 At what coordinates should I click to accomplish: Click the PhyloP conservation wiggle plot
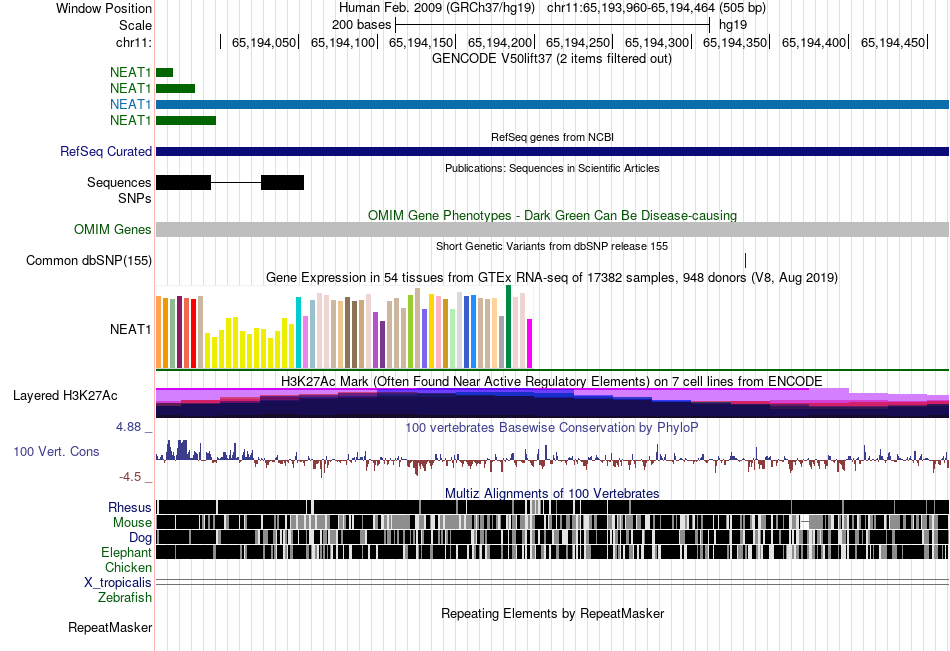(553, 458)
